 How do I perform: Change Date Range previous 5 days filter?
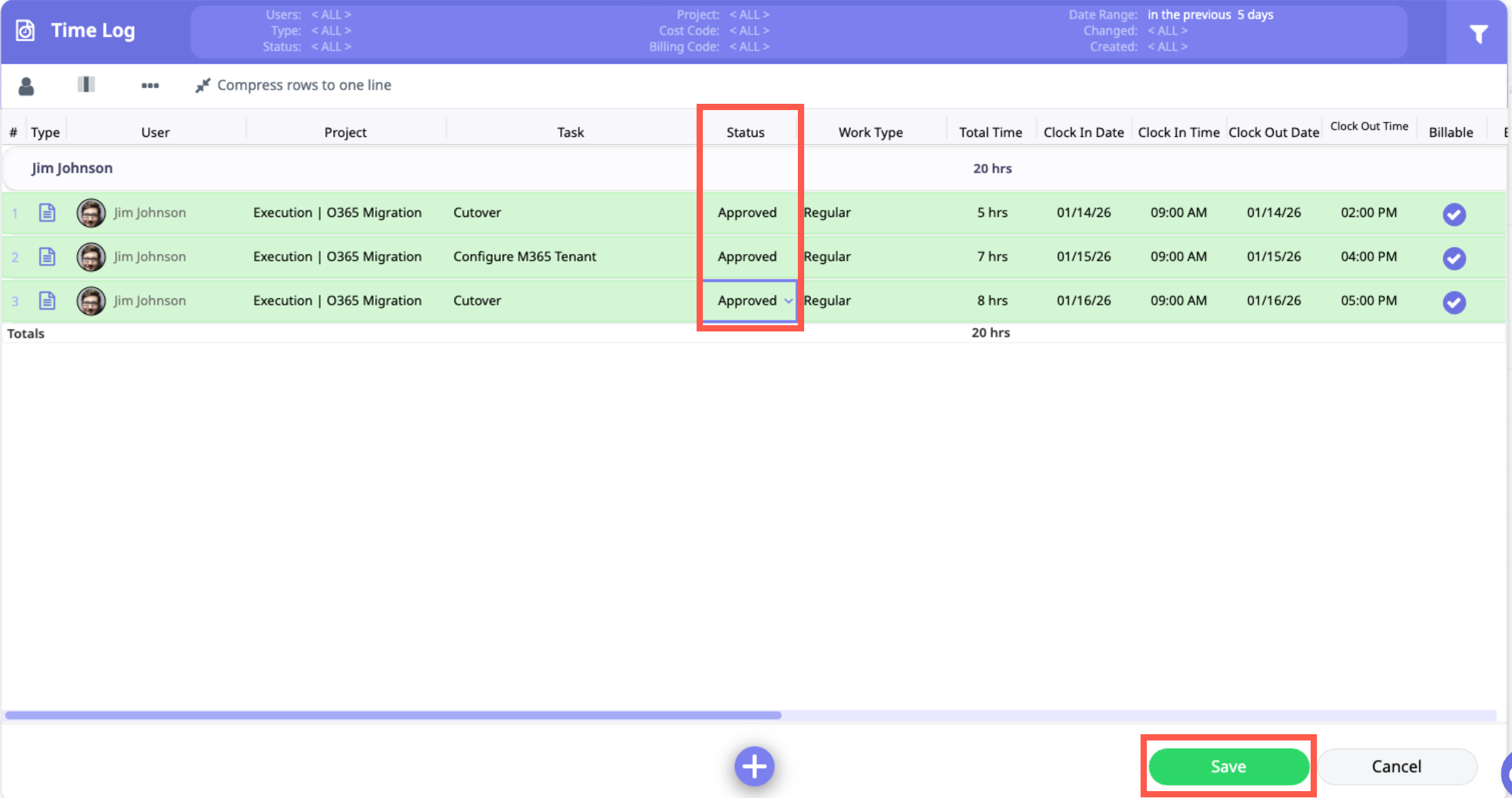click(x=1210, y=14)
